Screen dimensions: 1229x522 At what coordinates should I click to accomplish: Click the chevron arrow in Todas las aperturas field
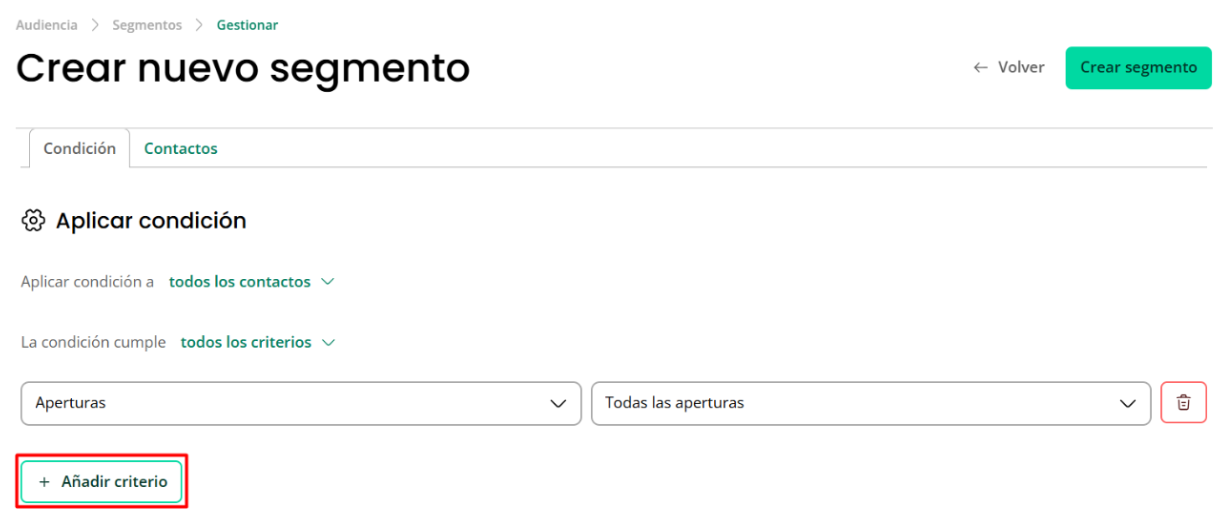pyautogui.click(x=1128, y=404)
